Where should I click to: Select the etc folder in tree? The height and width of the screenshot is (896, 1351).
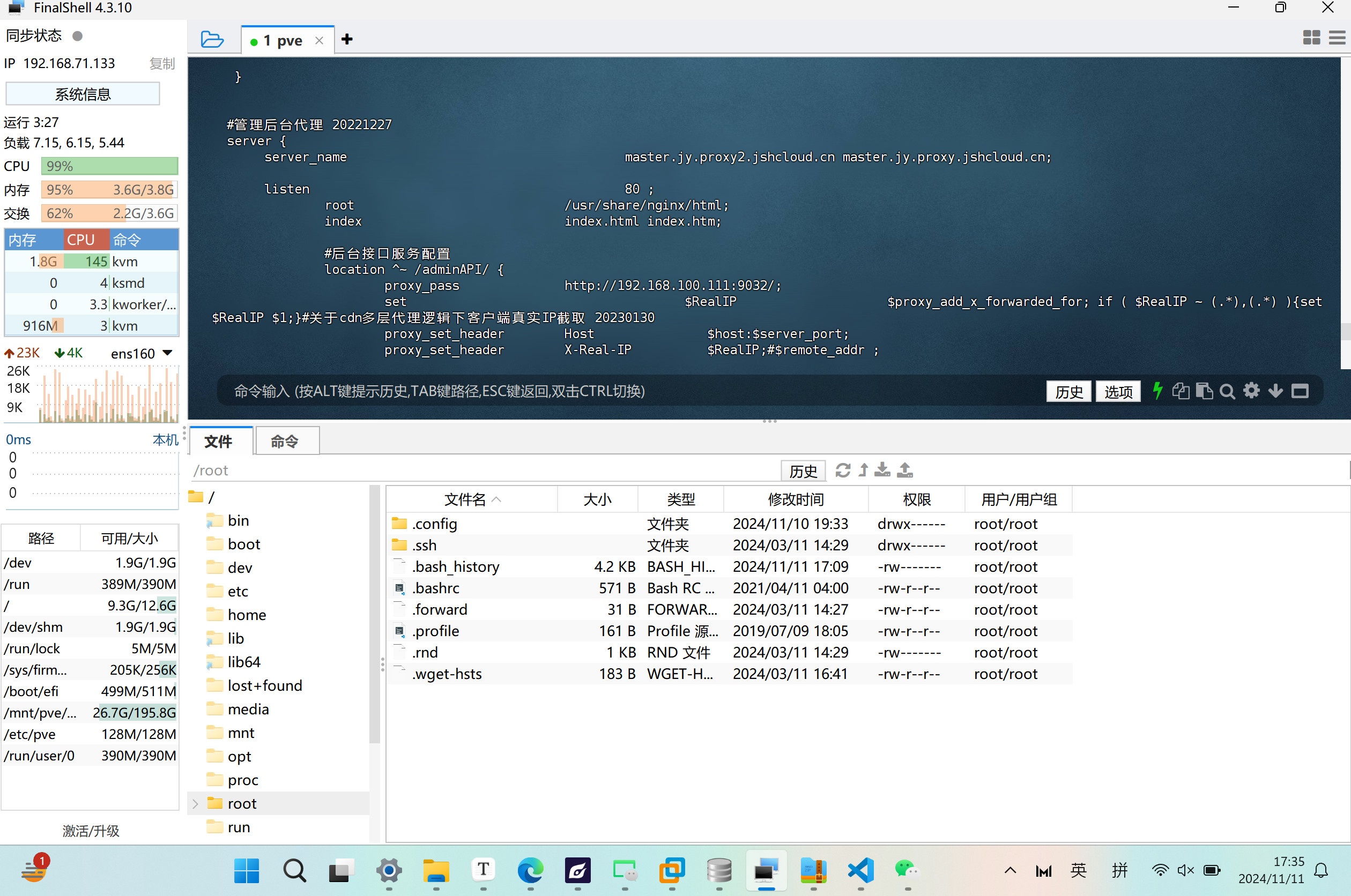(x=237, y=591)
